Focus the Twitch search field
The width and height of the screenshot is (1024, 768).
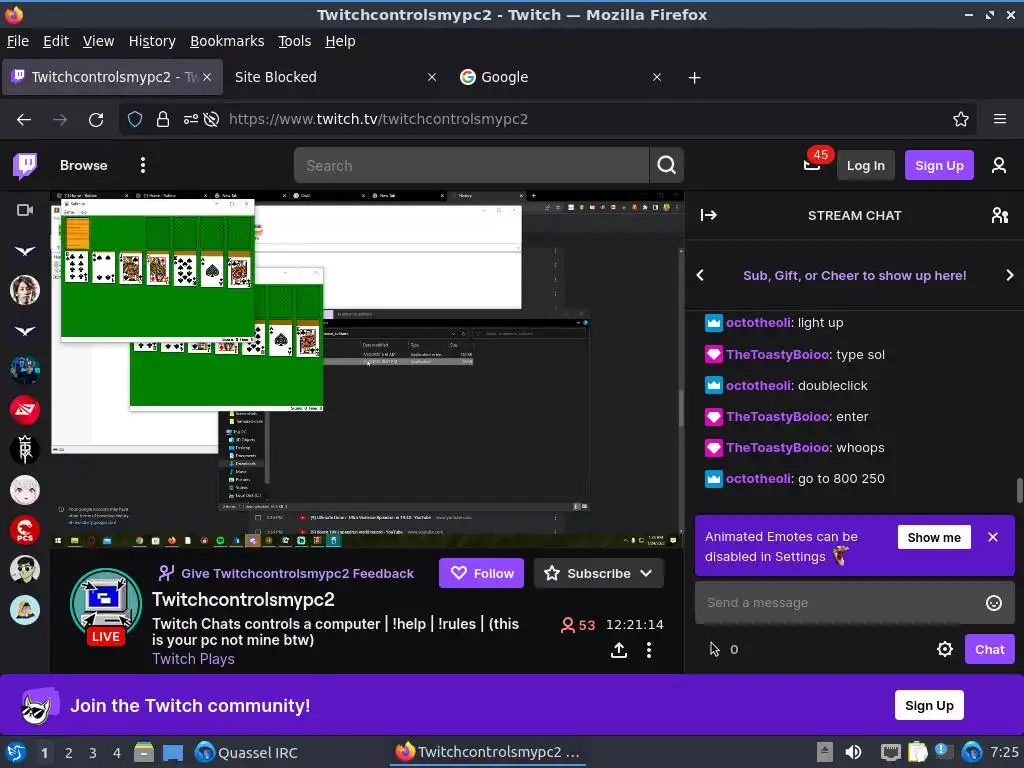pyautogui.click(x=471, y=165)
